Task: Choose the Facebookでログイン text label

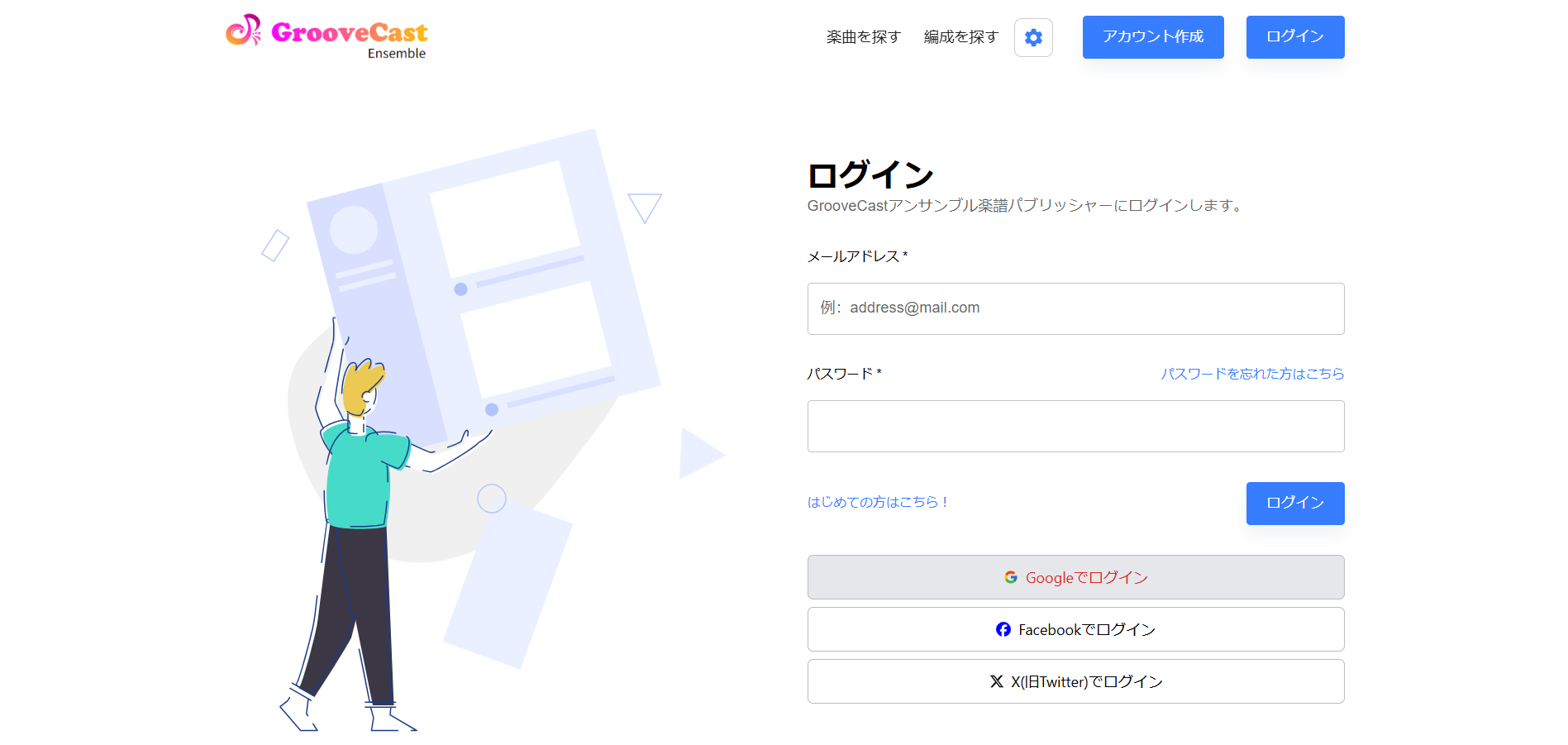Action: tap(1086, 630)
